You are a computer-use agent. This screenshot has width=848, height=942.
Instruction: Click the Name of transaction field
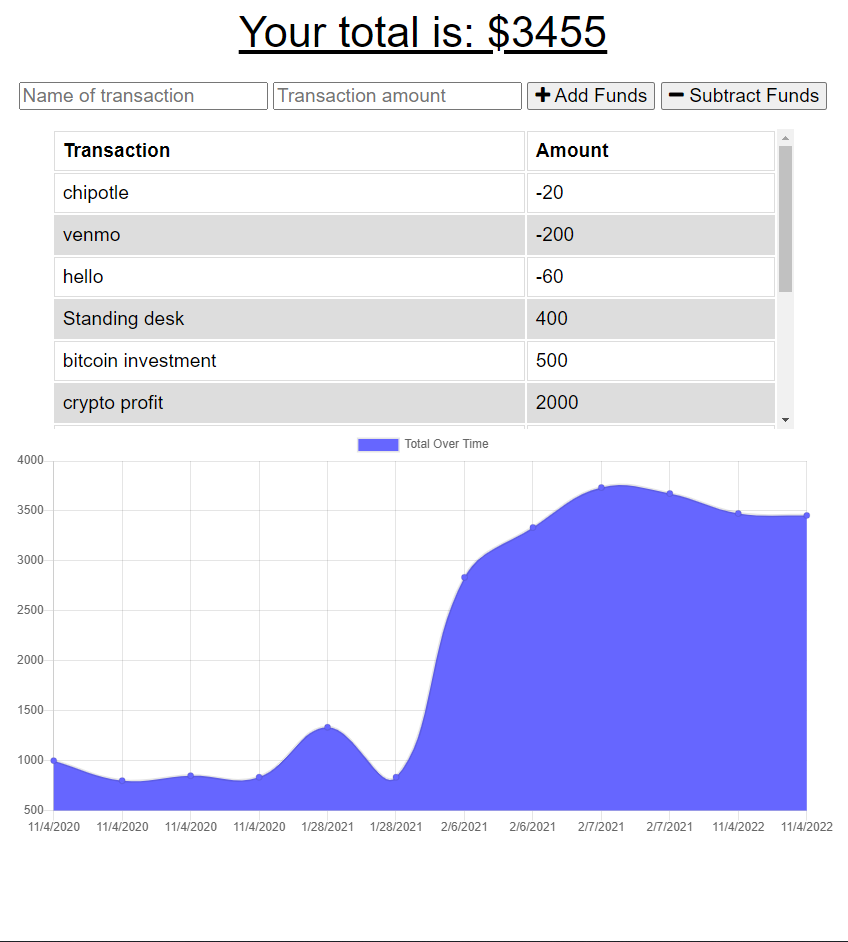[143, 96]
